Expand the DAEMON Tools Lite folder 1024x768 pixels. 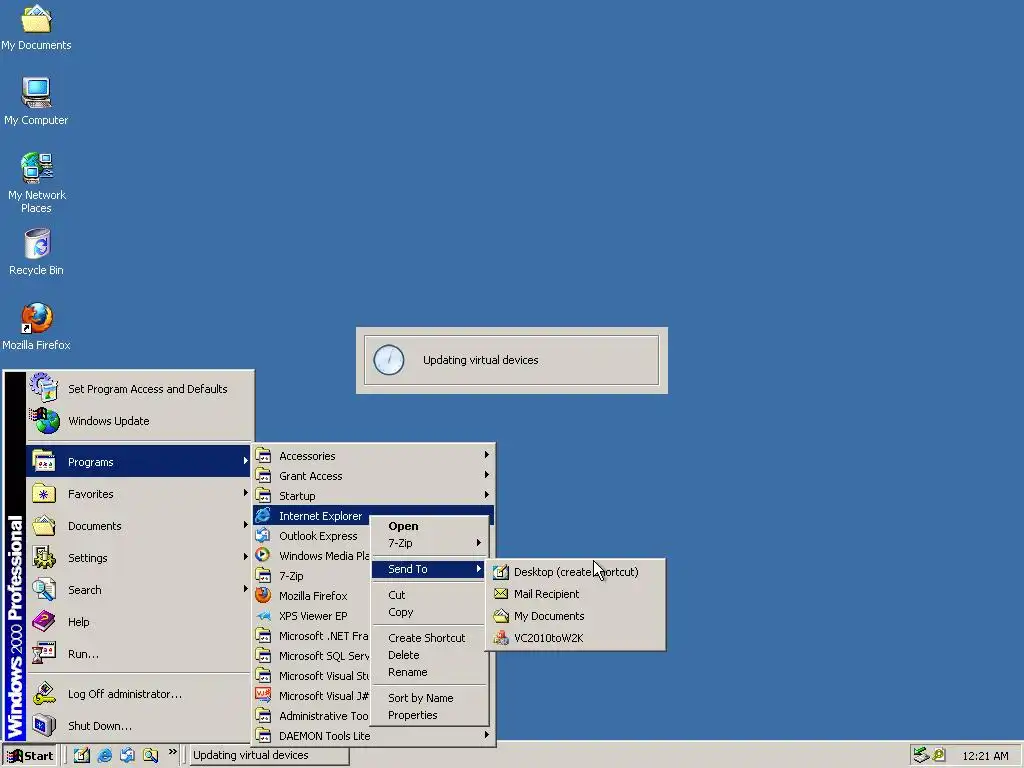point(373,736)
